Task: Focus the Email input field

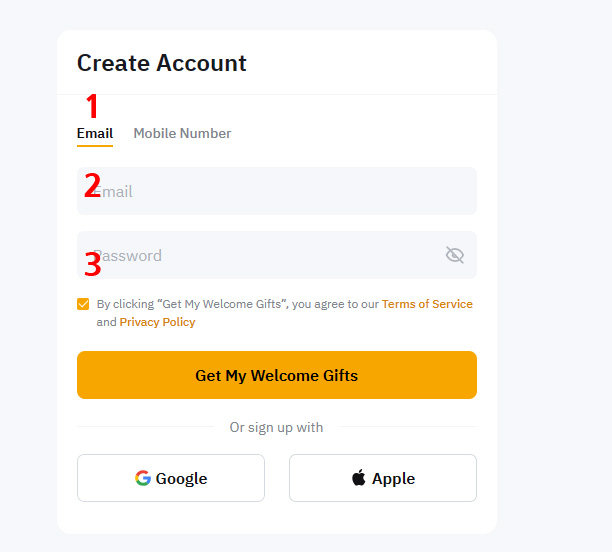Action: pos(277,191)
